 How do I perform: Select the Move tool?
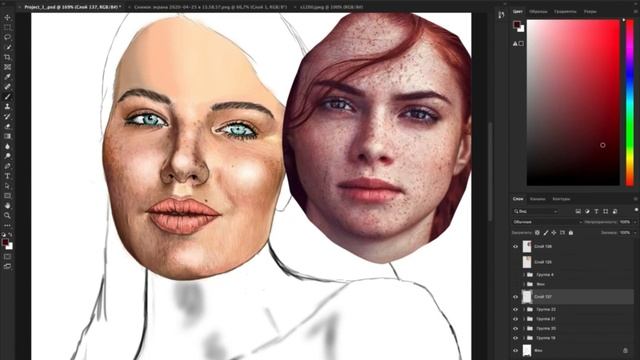7,18
